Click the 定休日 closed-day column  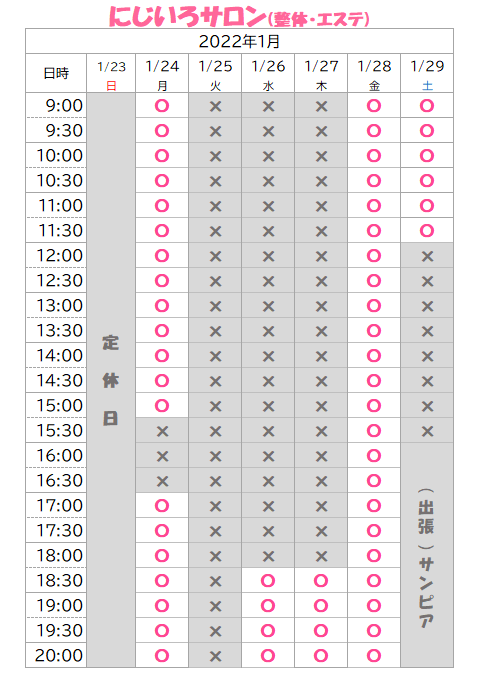(x=111, y=380)
